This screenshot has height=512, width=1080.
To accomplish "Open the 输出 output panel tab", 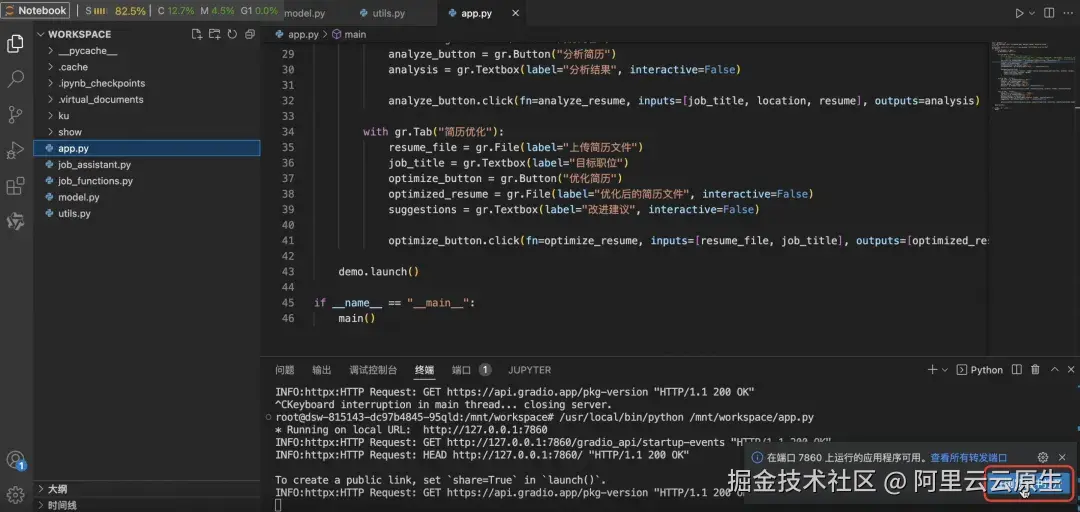I will (322, 370).
